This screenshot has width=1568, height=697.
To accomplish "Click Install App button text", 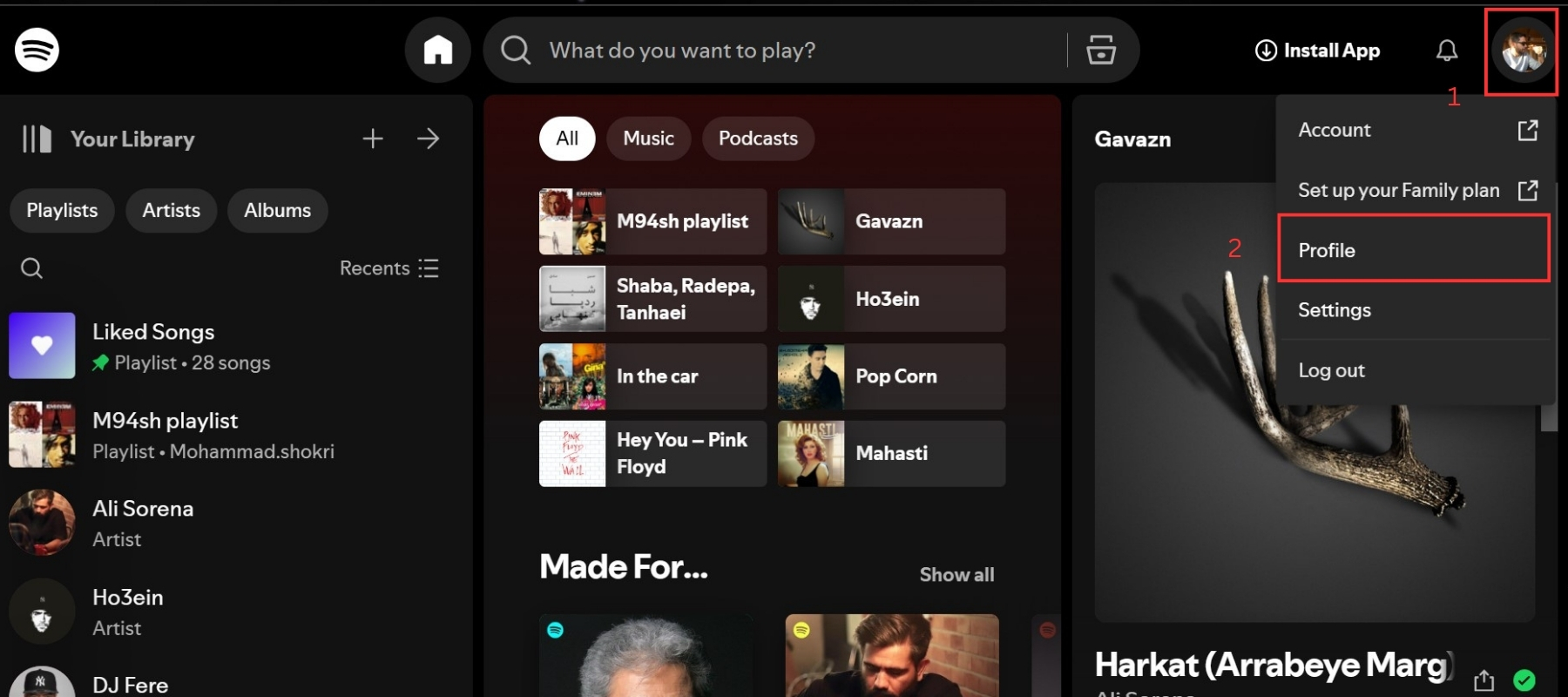I will (x=1332, y=51).
